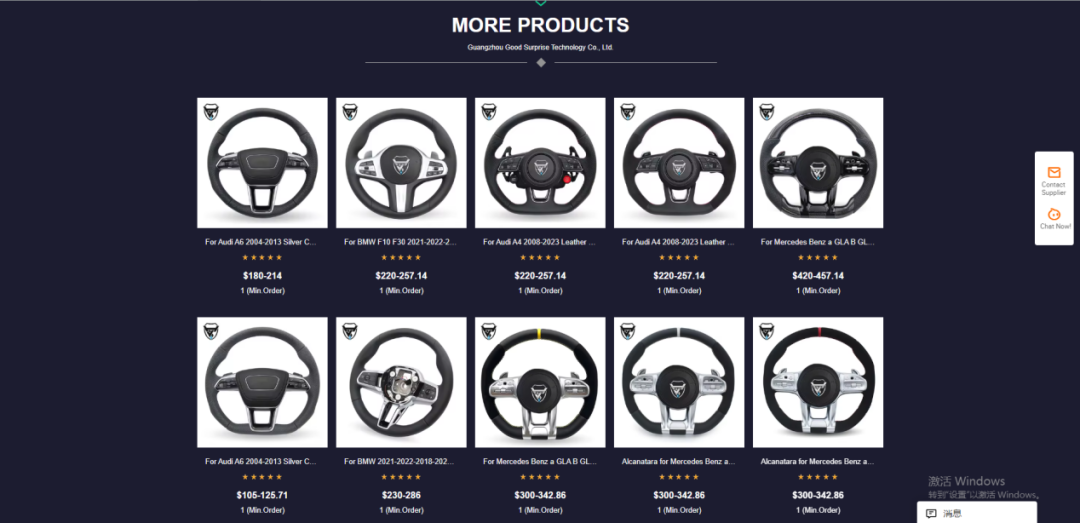Image resolution: width=1080 pixels, height=523 pixels.
Task: Open Chat Now from the side panel
Action: (1055, 219)
